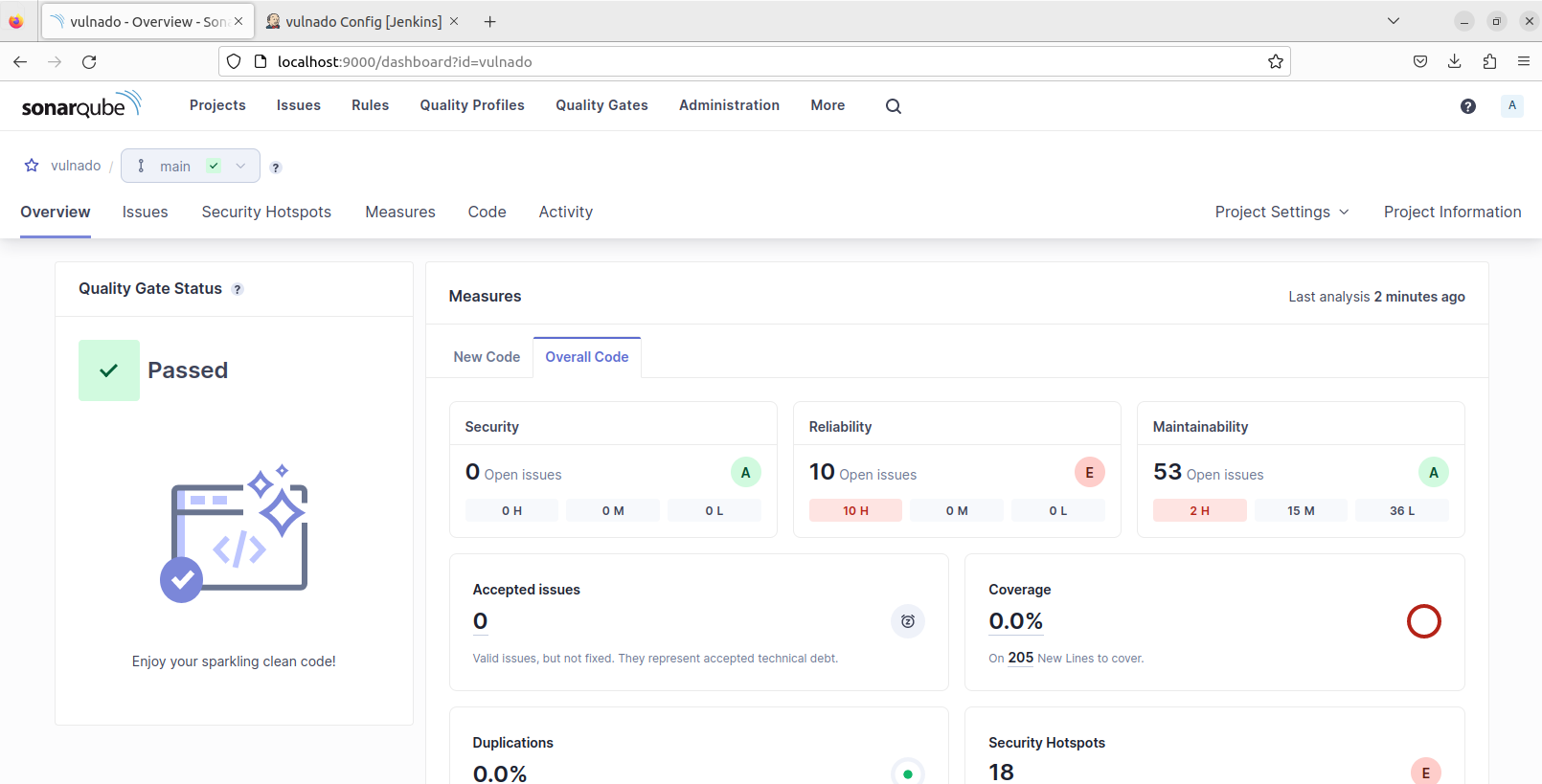1542x784 pixels.
Task: Click the Quality Gate Status help icon
Action: click(x=238, y=289)
